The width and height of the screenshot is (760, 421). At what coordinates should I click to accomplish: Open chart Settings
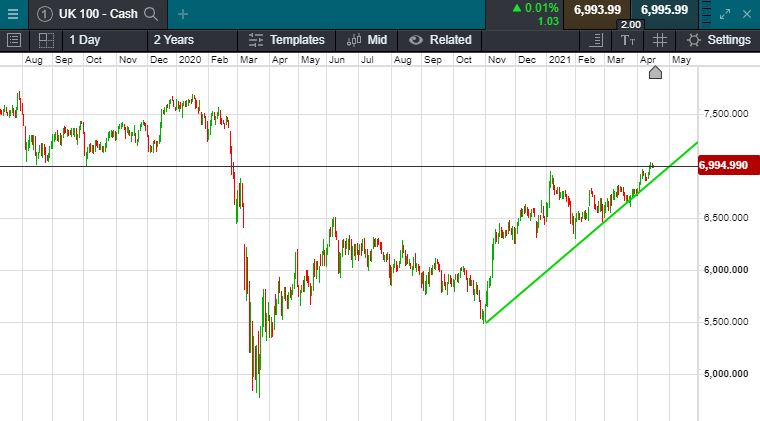click(x=718, y=40)
